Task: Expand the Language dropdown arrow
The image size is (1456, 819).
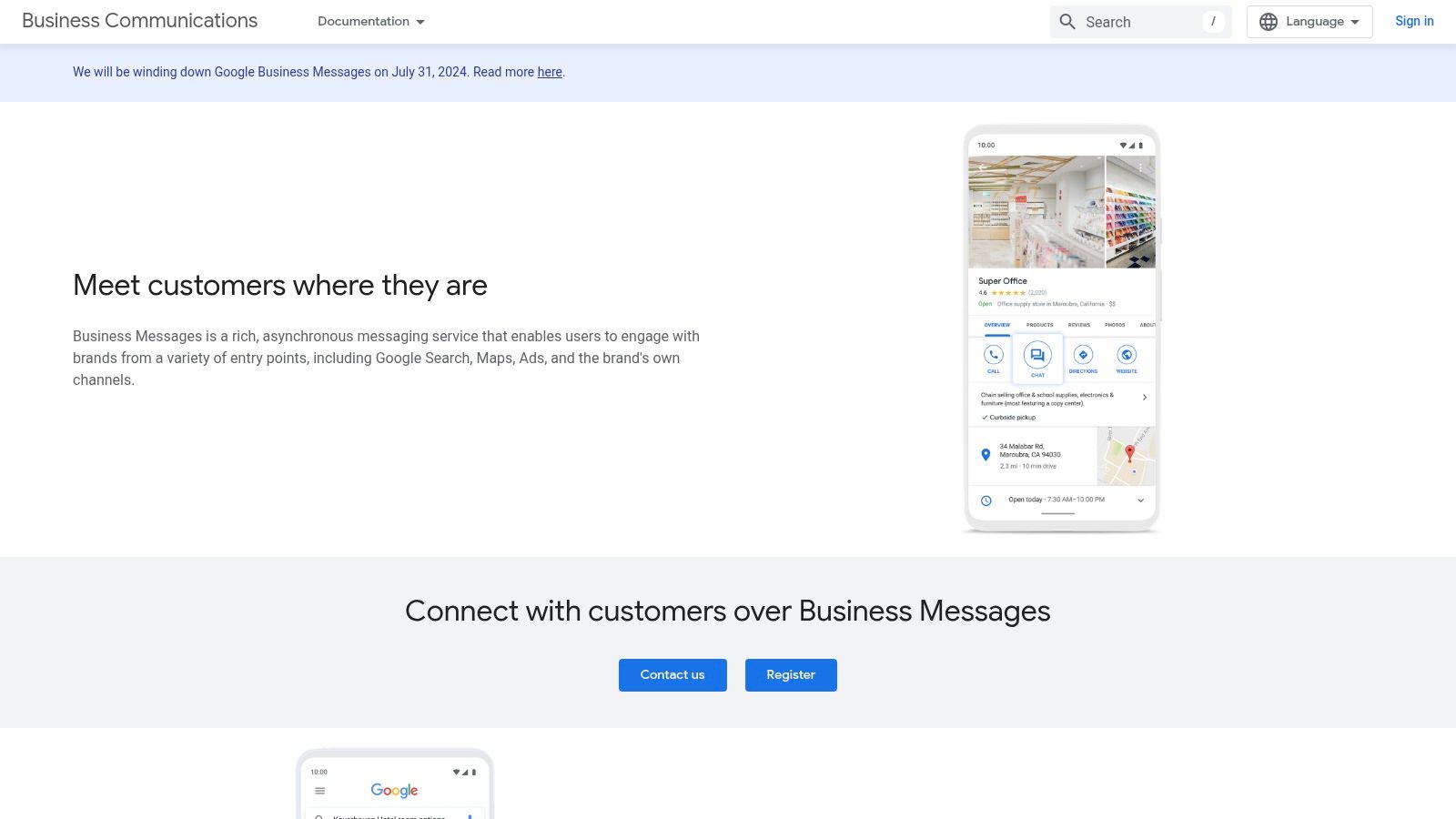Action: point(1356,21)
